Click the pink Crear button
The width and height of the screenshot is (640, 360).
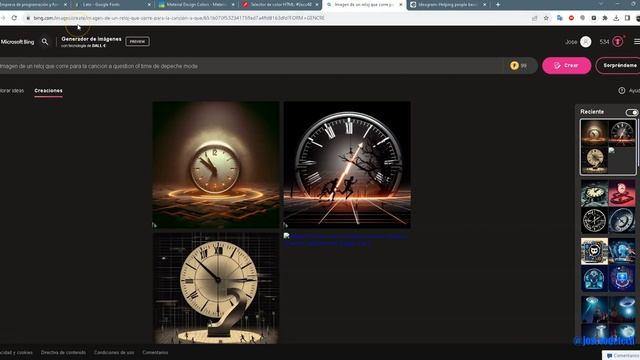click(566, 66)
